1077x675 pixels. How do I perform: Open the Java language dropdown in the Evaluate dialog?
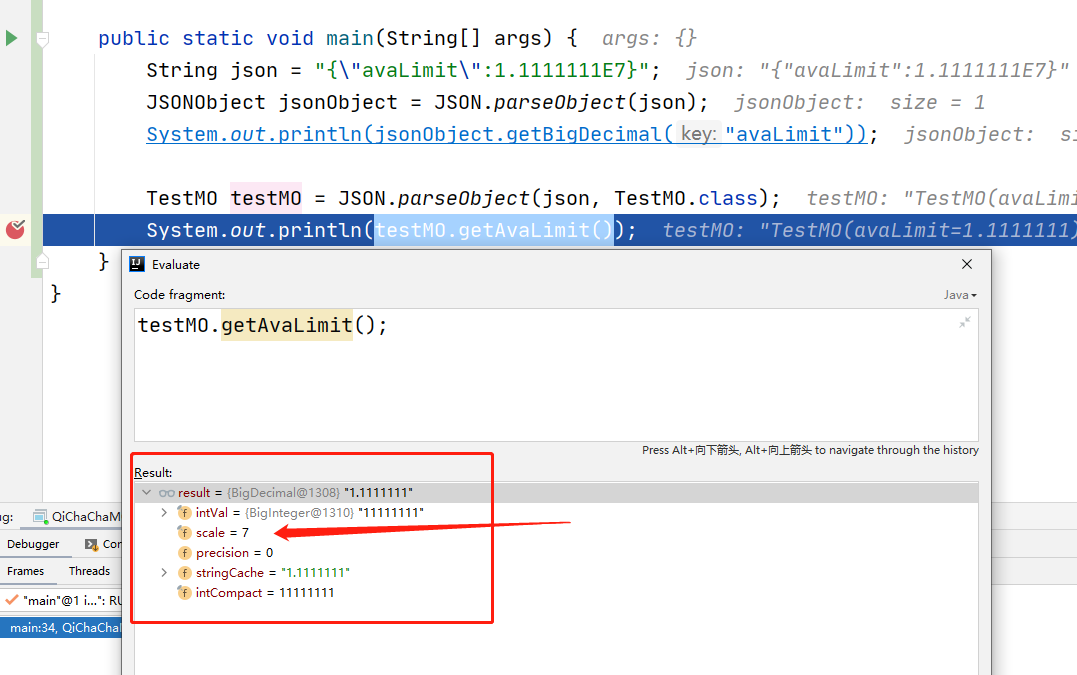tap(959, 294)
